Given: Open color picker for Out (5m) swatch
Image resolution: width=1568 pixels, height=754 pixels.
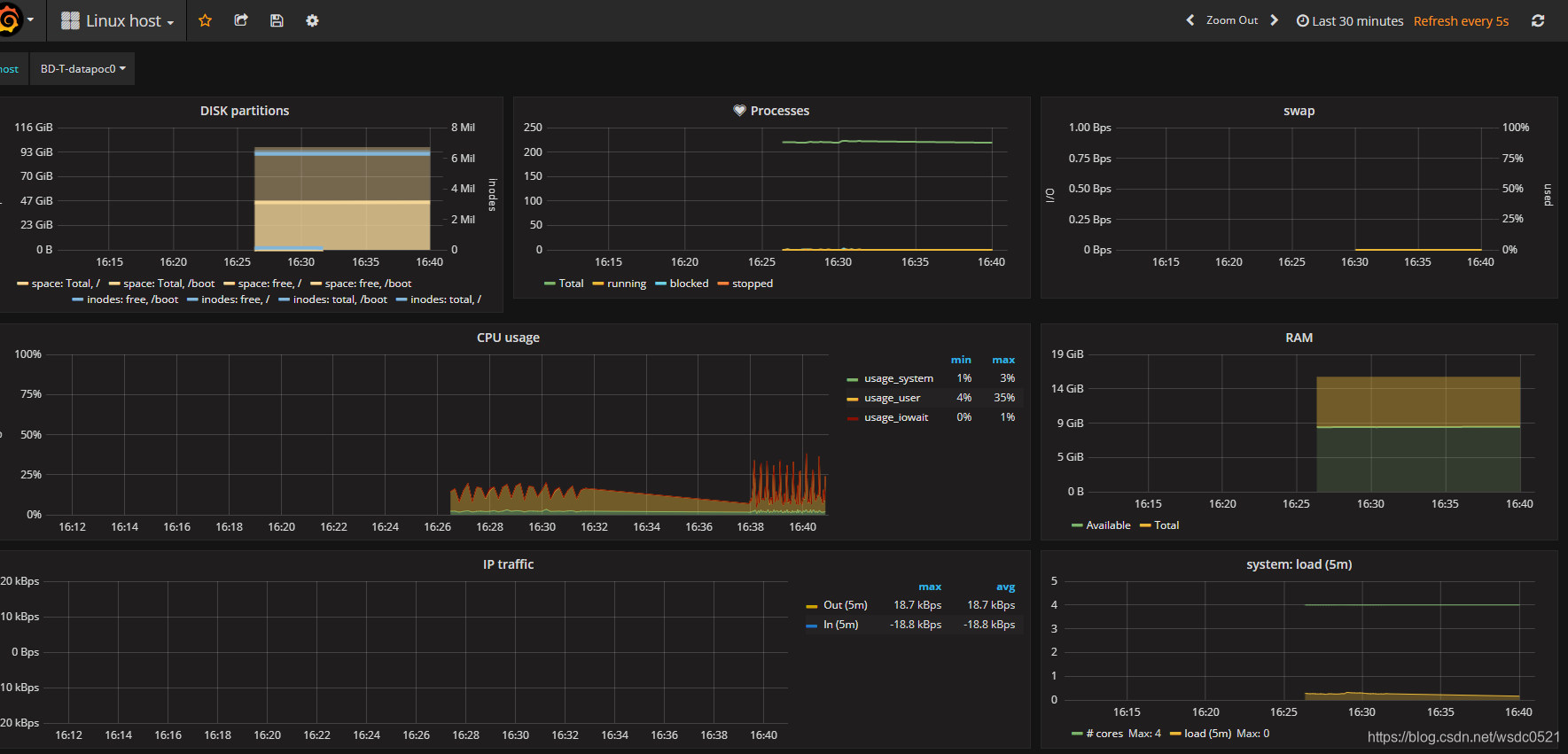Looking at the screenshot, I should tap(812, 606).
